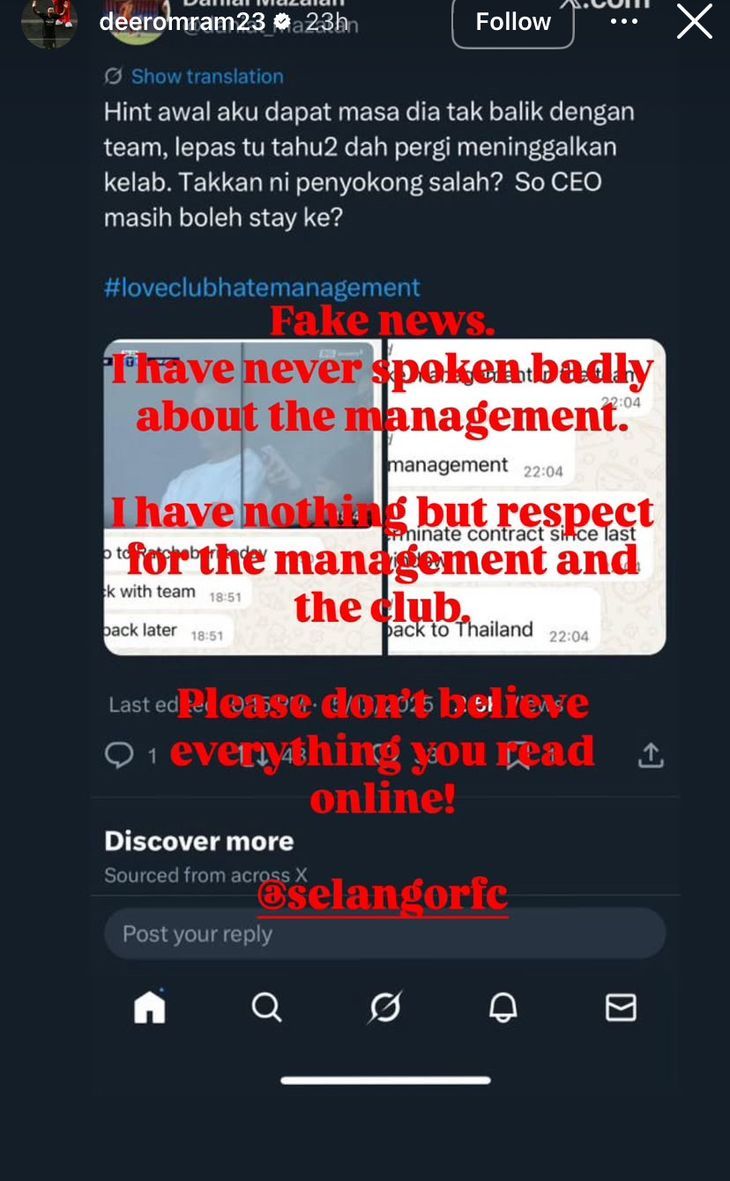This screenshot has width=730, height=1181.
Task: Tap the deeromram23 username
Action: (182, 22)
